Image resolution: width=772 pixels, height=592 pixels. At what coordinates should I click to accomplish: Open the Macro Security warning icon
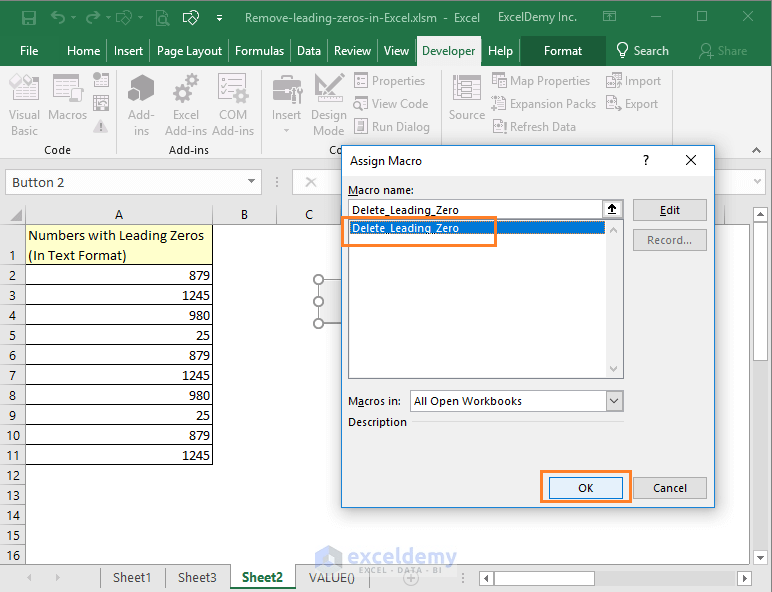pyautogui.click(x=101, y=127)
